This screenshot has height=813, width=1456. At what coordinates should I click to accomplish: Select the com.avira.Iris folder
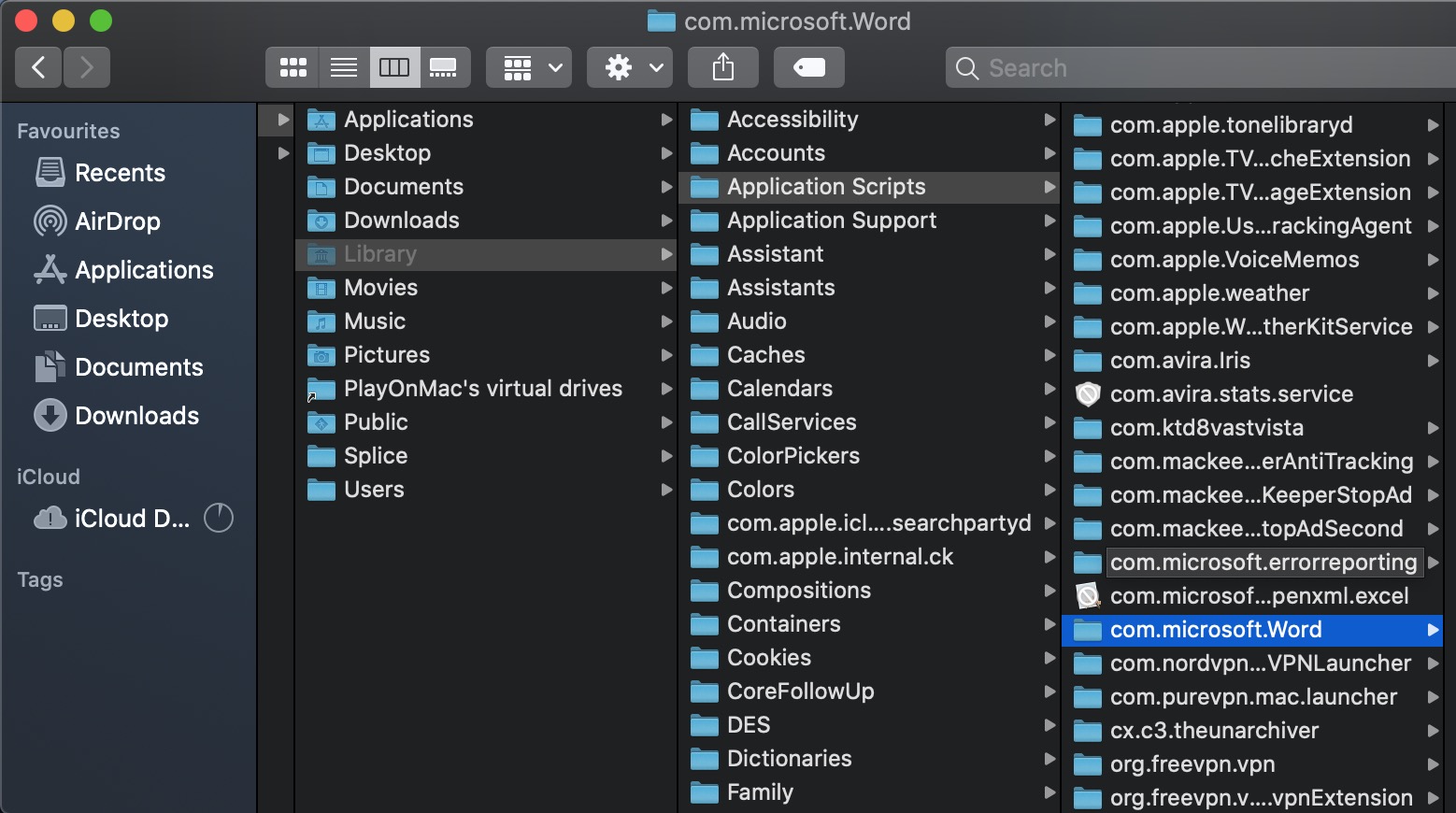pos(1252,361)
